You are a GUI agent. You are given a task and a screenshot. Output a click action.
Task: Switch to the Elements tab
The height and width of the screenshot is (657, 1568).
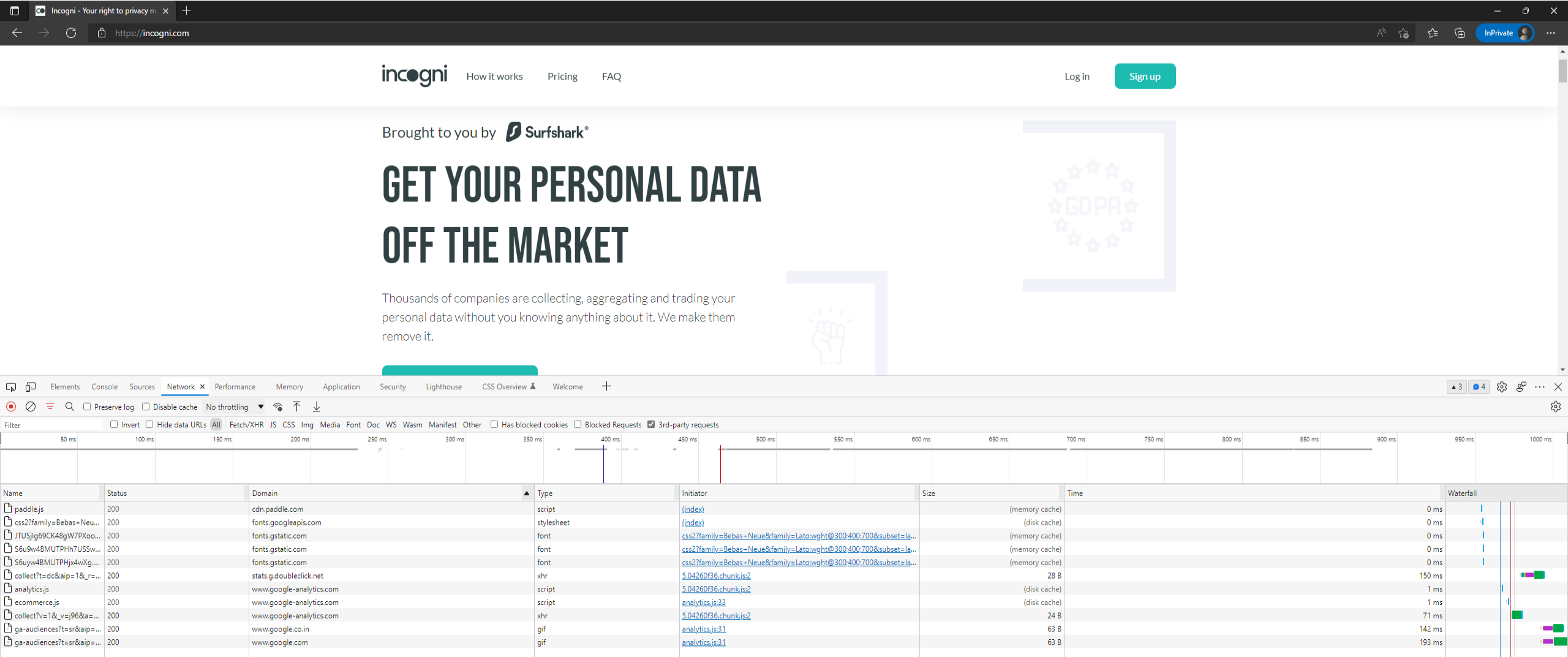pos(65,387)
